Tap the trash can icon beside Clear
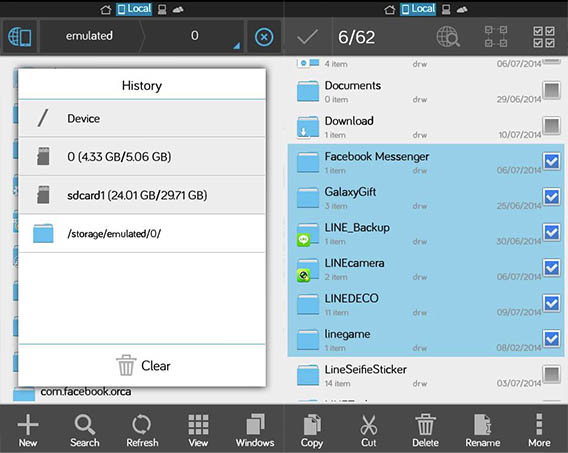Viewport: 568px width, 453px height. pos(126,365)
